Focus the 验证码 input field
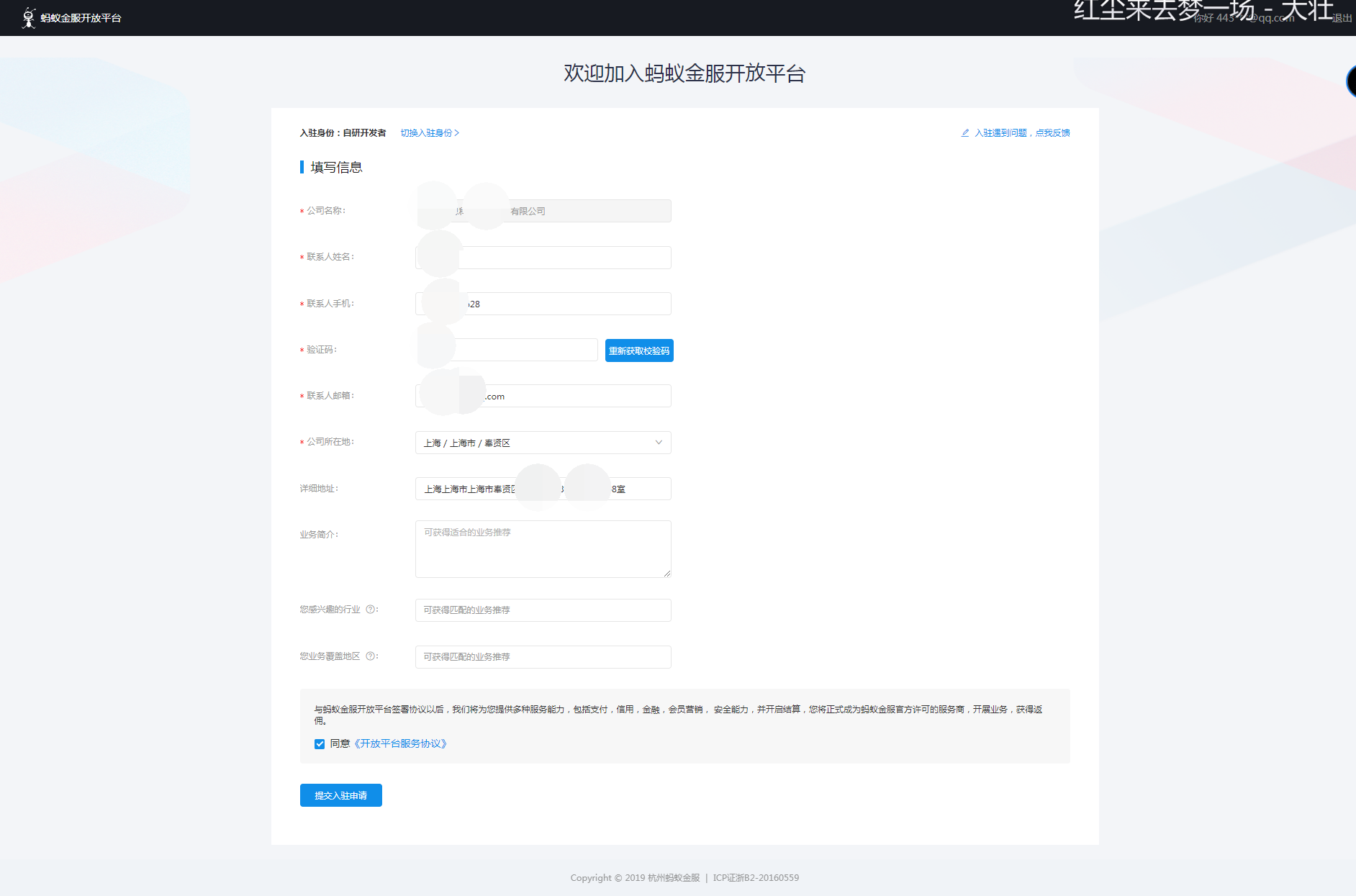Screen dimensions: 1356x896 (x=507, y=350)
